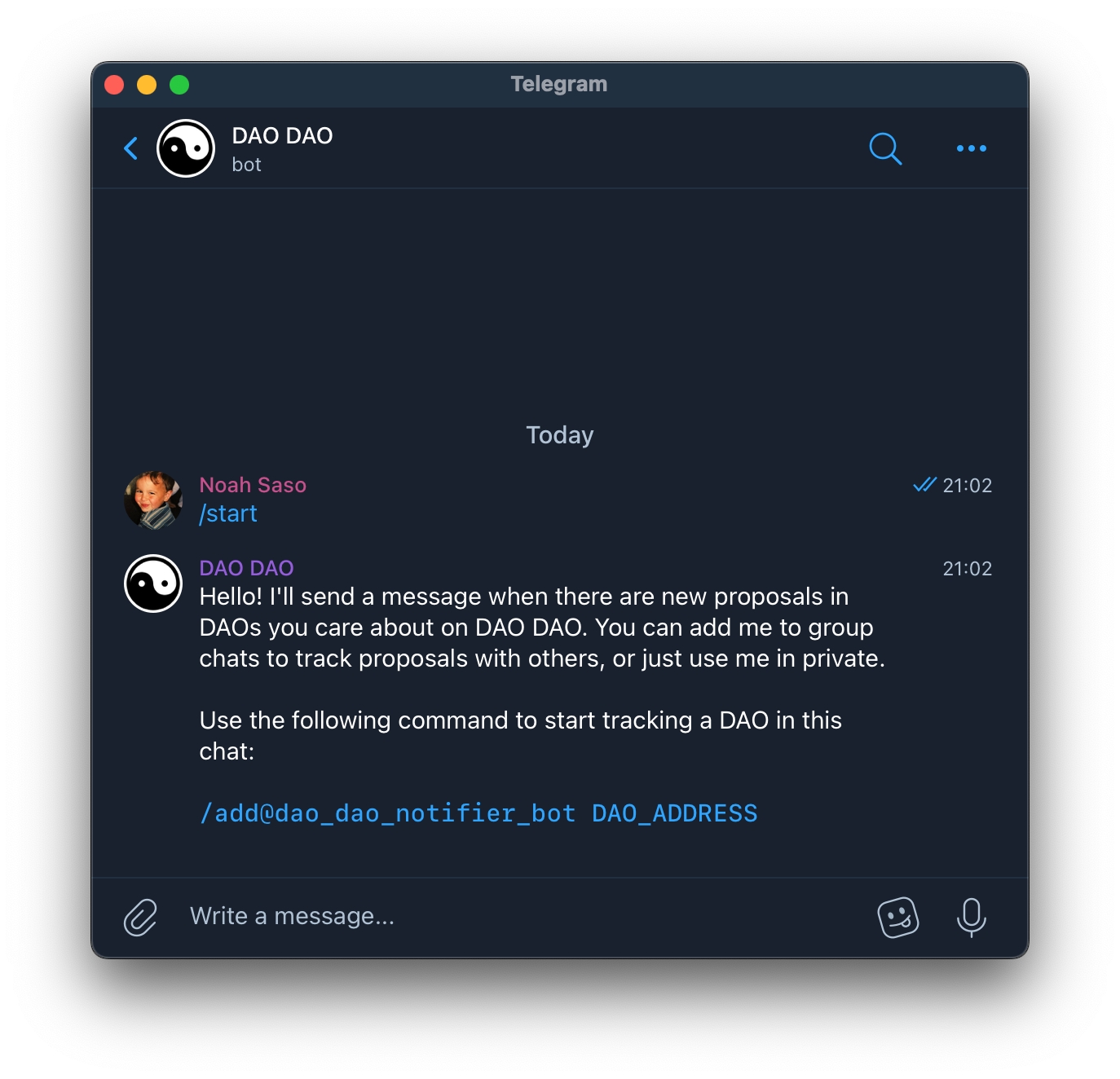Click the DAO DAO sender name in chat
This screenshot has width=1120, height=1079.
click(246, 568)
